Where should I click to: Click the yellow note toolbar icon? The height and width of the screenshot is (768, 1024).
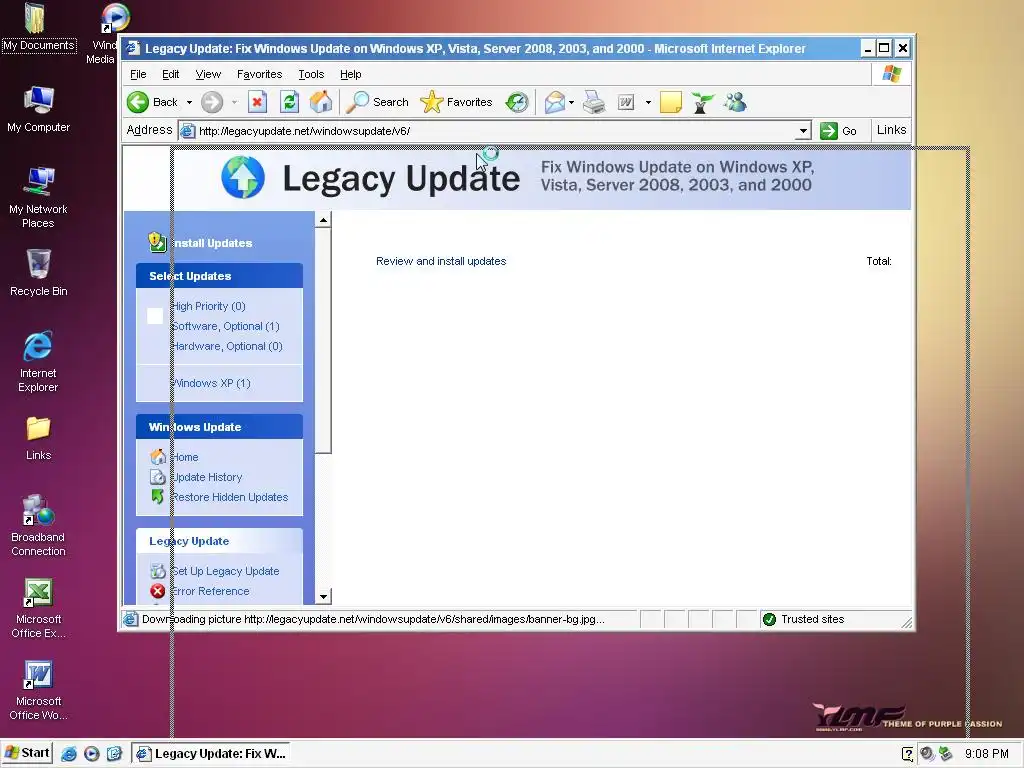click(671, 103)
